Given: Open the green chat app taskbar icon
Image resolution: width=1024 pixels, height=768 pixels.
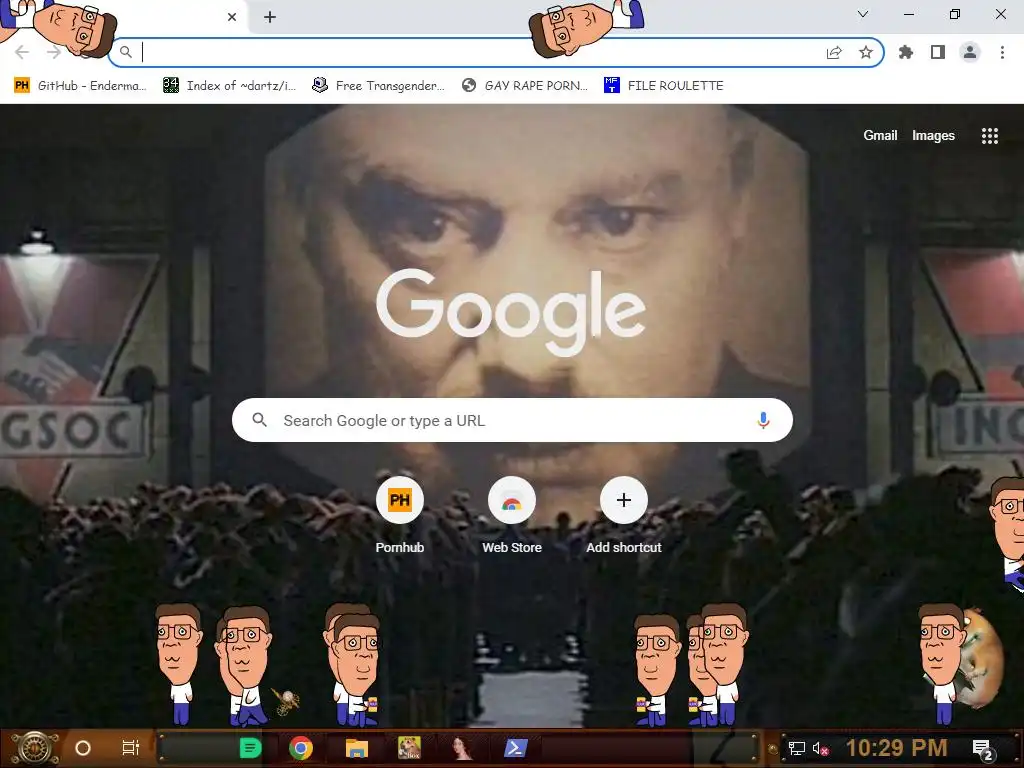Looking at the screenshot, I should 250,748.
